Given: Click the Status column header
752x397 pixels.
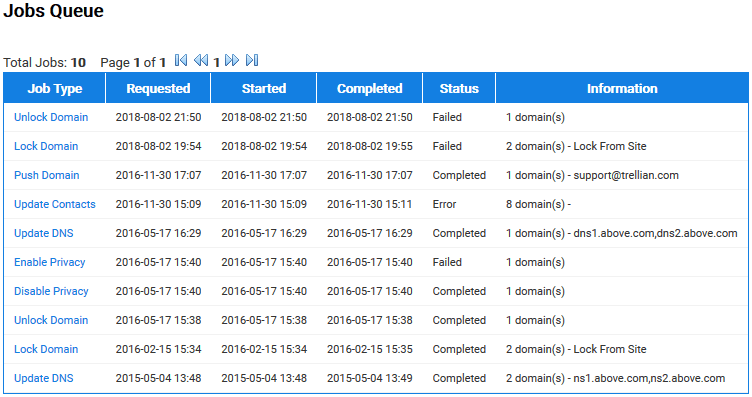Looking at the screenshot, I should point(459,88).
